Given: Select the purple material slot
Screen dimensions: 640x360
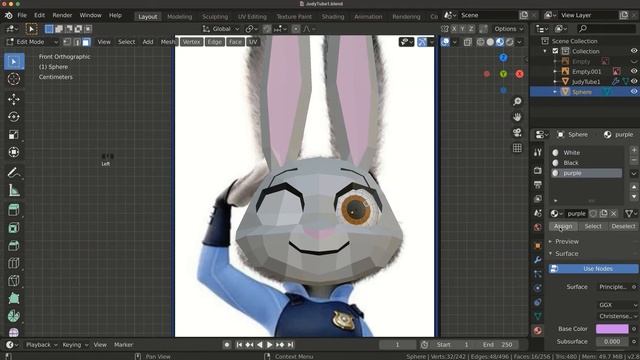Looking at the screenshot, I should coord(587,173).
